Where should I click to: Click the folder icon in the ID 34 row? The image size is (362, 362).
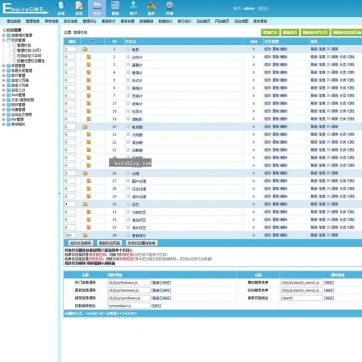85,235
